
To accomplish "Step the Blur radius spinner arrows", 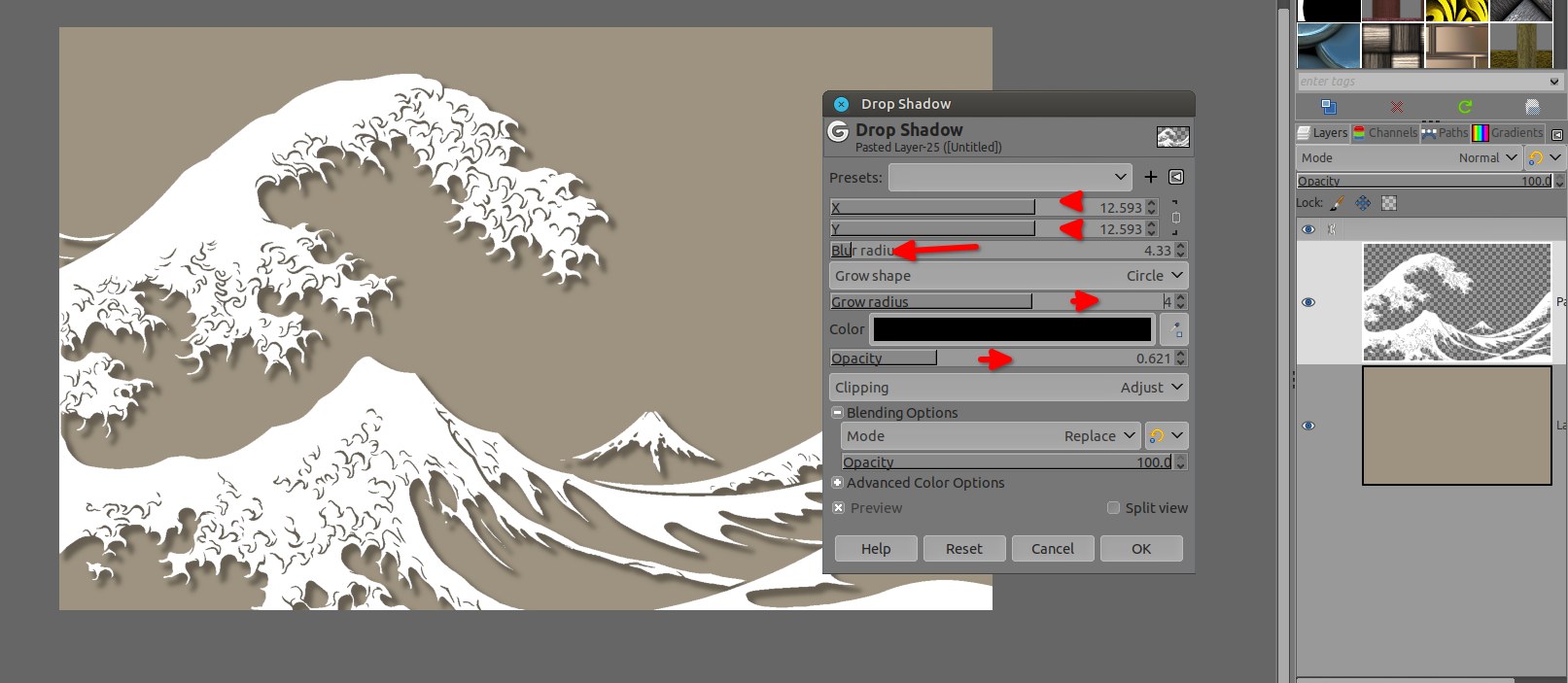I will (1180, 250).
